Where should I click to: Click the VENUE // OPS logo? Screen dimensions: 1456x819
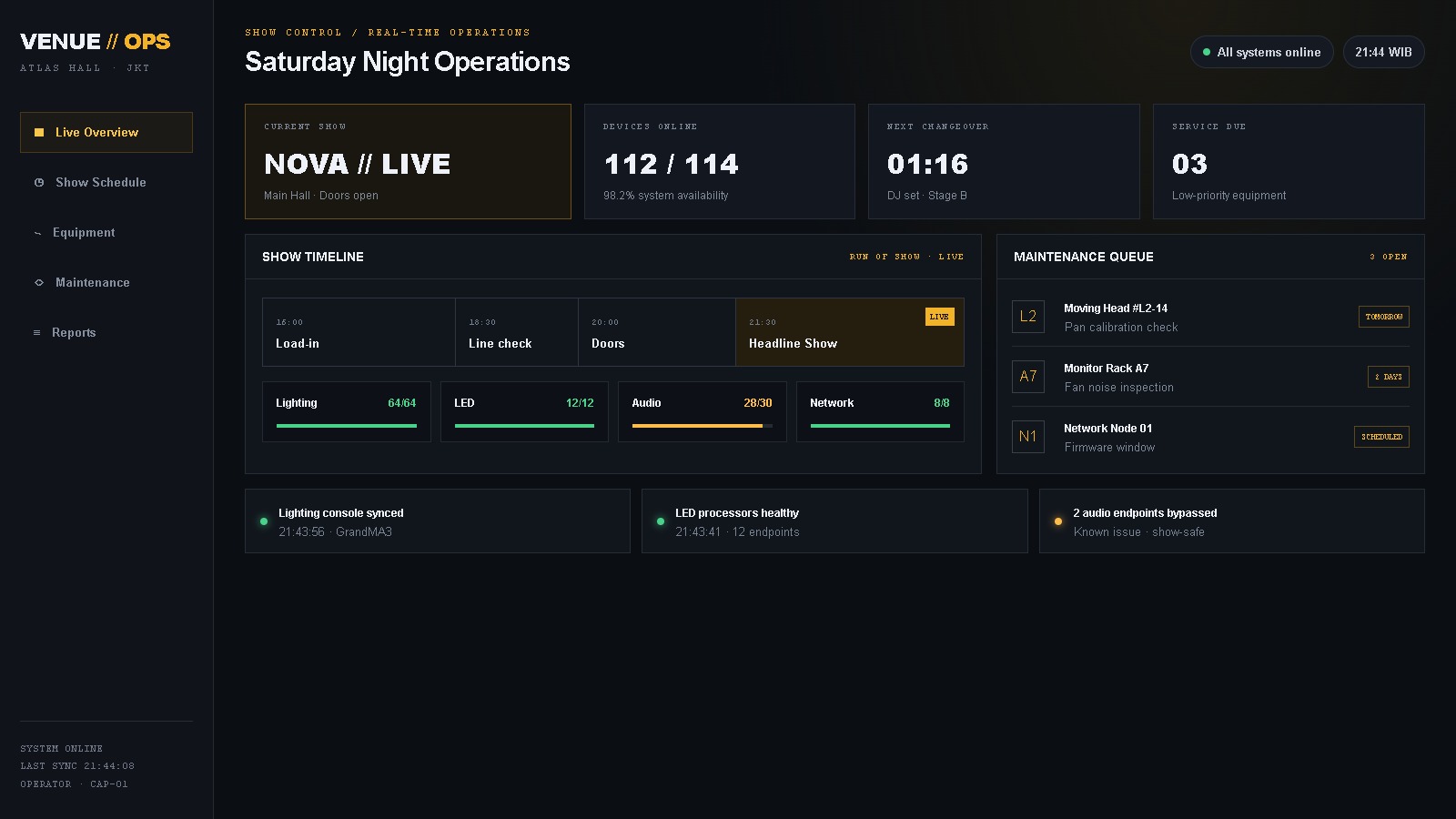coord(96,42)
